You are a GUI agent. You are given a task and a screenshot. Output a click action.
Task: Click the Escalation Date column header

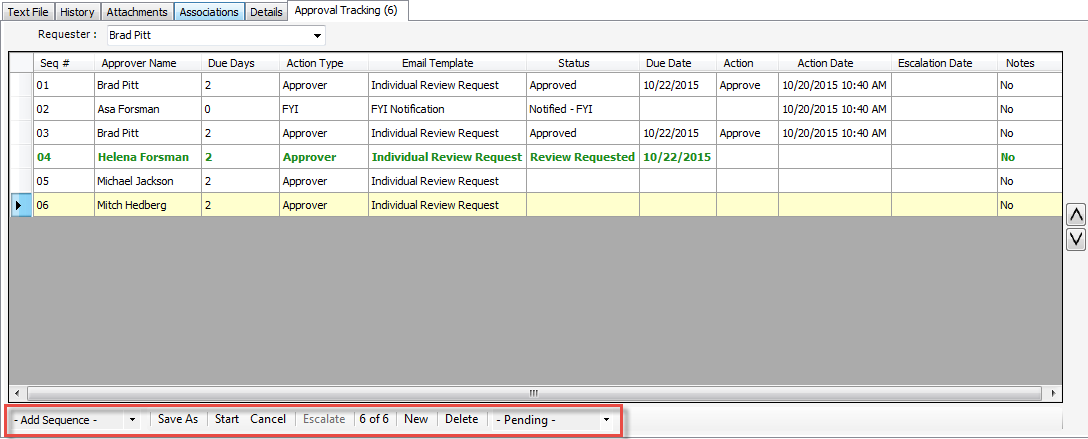coord(944,63)
